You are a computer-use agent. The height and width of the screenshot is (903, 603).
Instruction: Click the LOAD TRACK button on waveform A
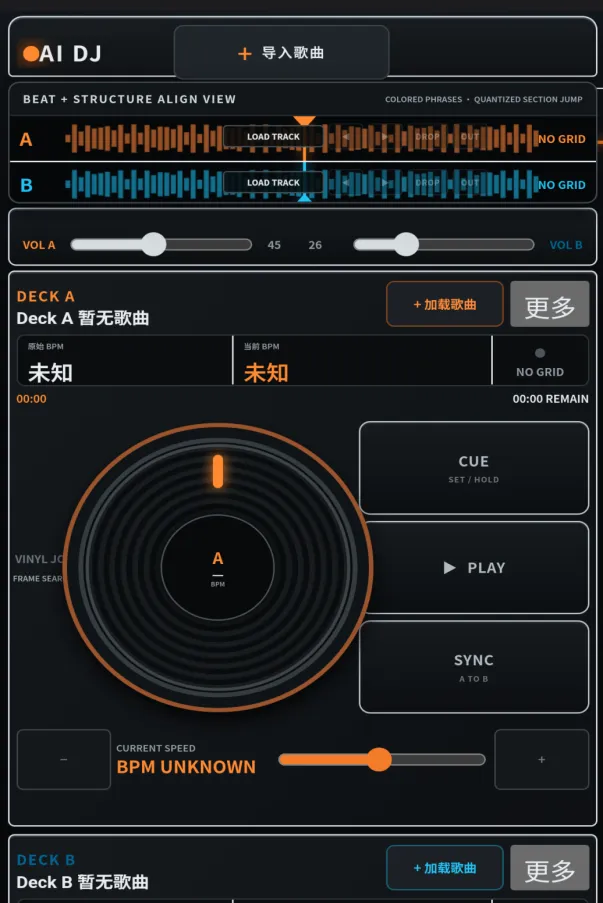273,136
